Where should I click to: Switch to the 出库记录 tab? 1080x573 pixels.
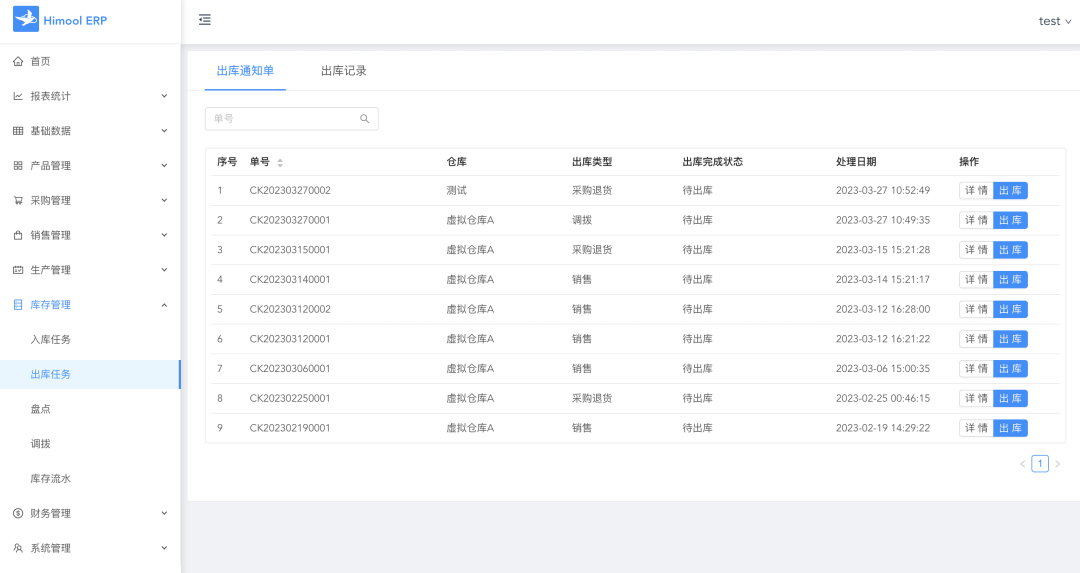click(x=343, y=71)
